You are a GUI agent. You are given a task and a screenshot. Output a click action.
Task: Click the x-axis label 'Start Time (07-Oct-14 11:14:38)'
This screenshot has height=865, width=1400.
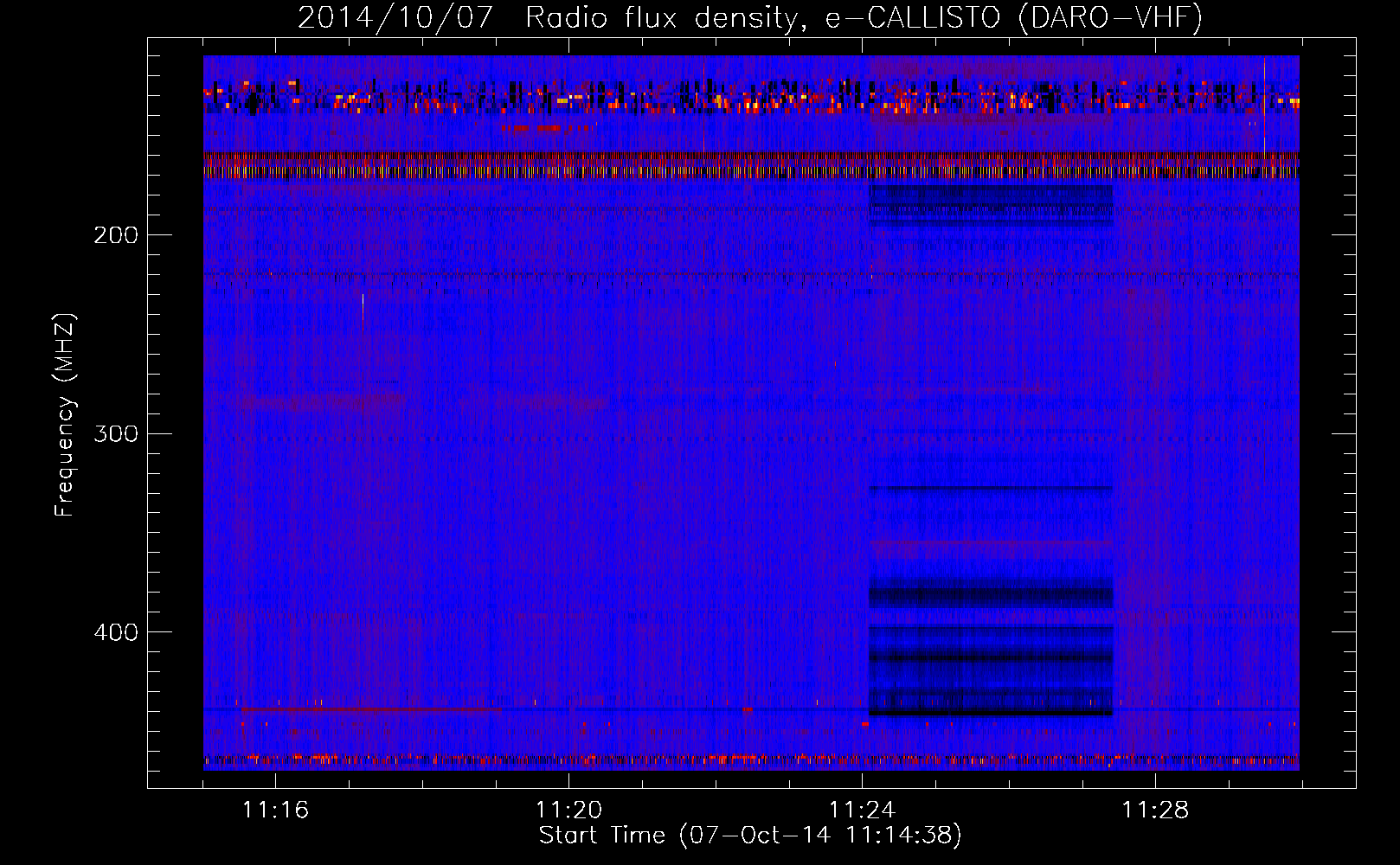750,836
